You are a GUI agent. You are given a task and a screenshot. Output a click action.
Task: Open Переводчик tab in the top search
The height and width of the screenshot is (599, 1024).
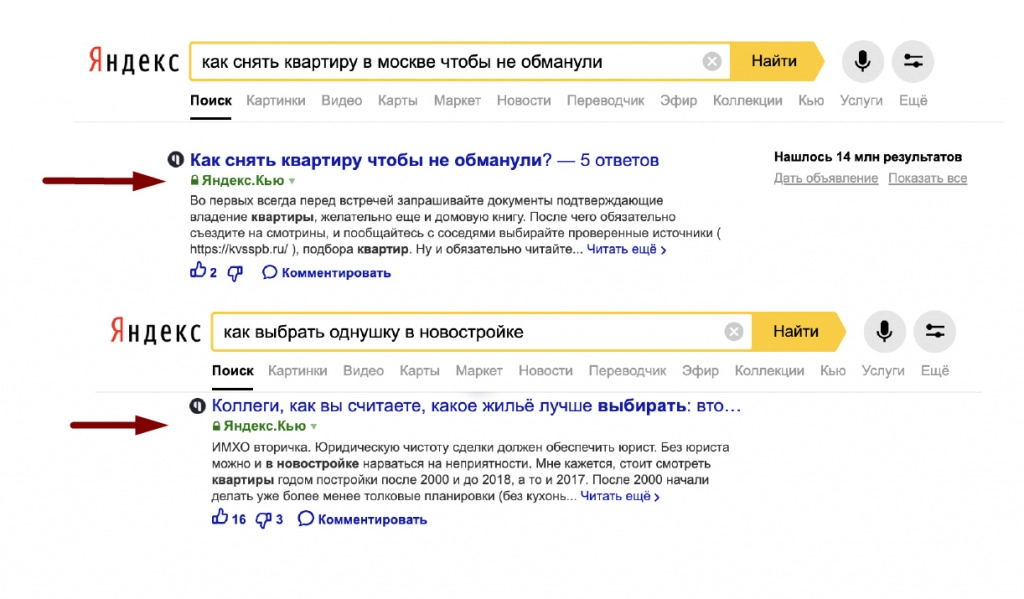pos(605,101)
